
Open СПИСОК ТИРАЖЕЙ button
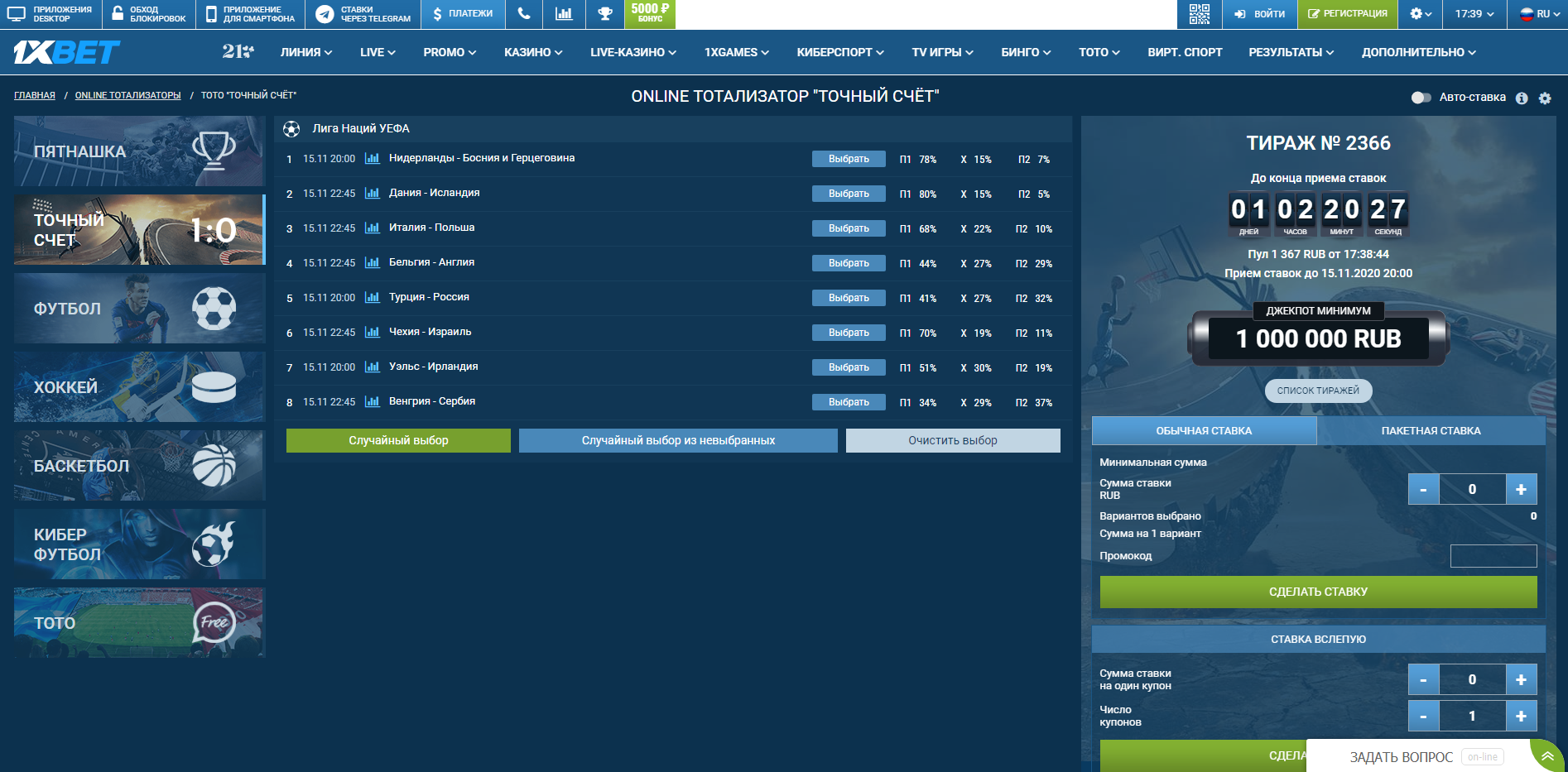point(1318,391)
